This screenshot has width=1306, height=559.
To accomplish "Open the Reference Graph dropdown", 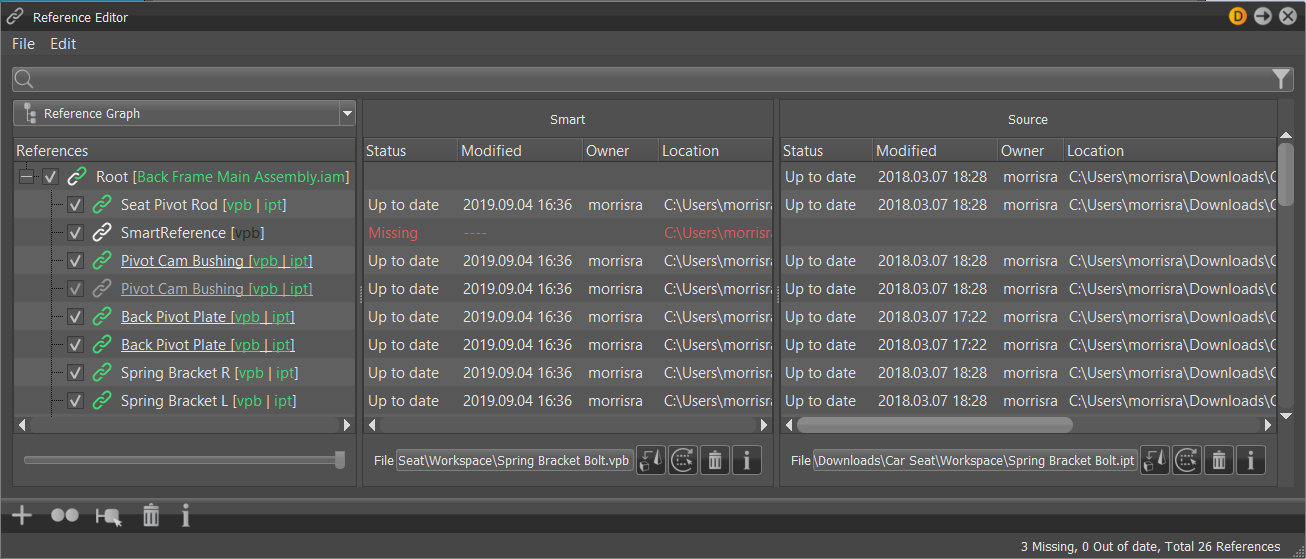I will (x=185, y=113).
